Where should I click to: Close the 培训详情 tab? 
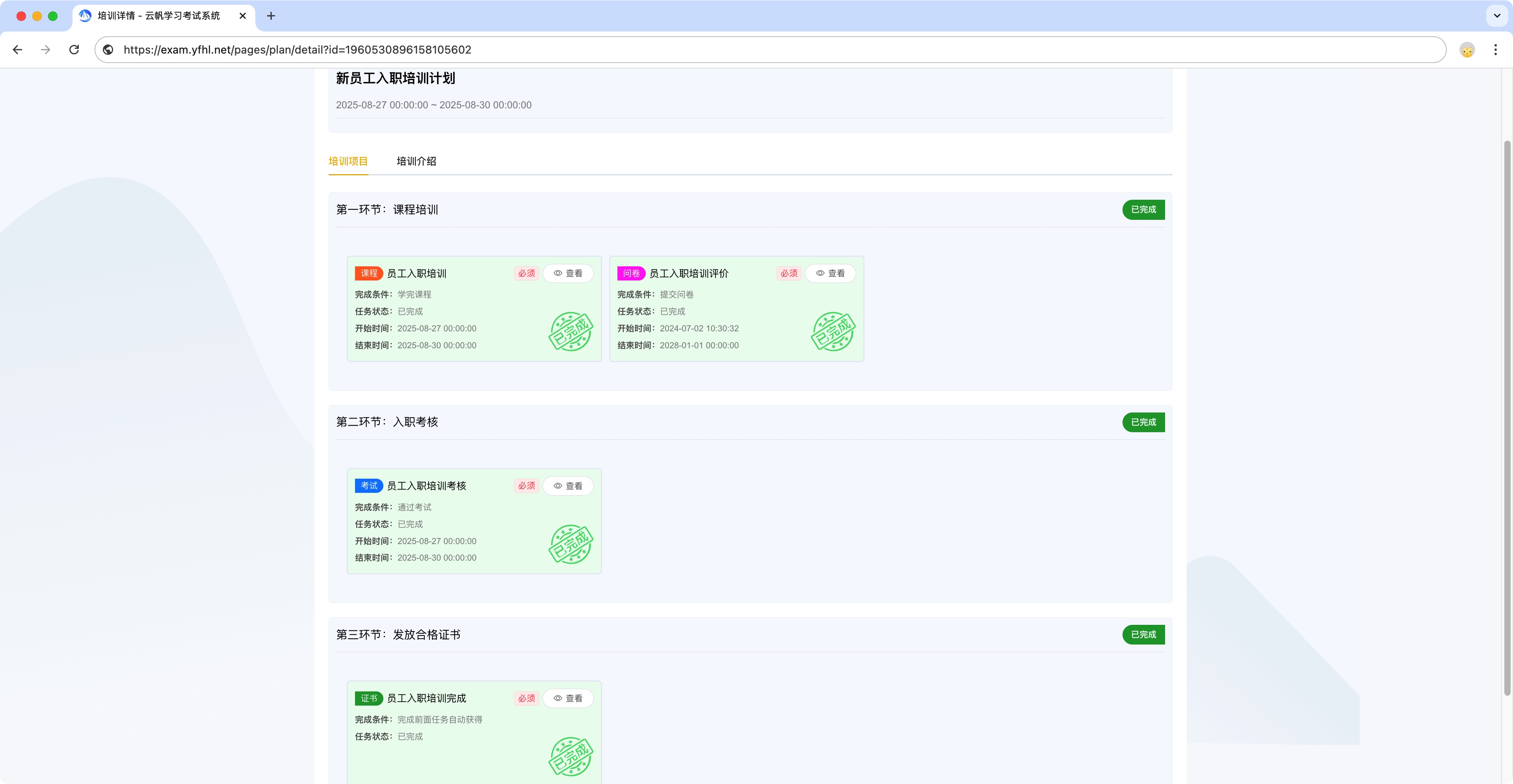(243, 16)
